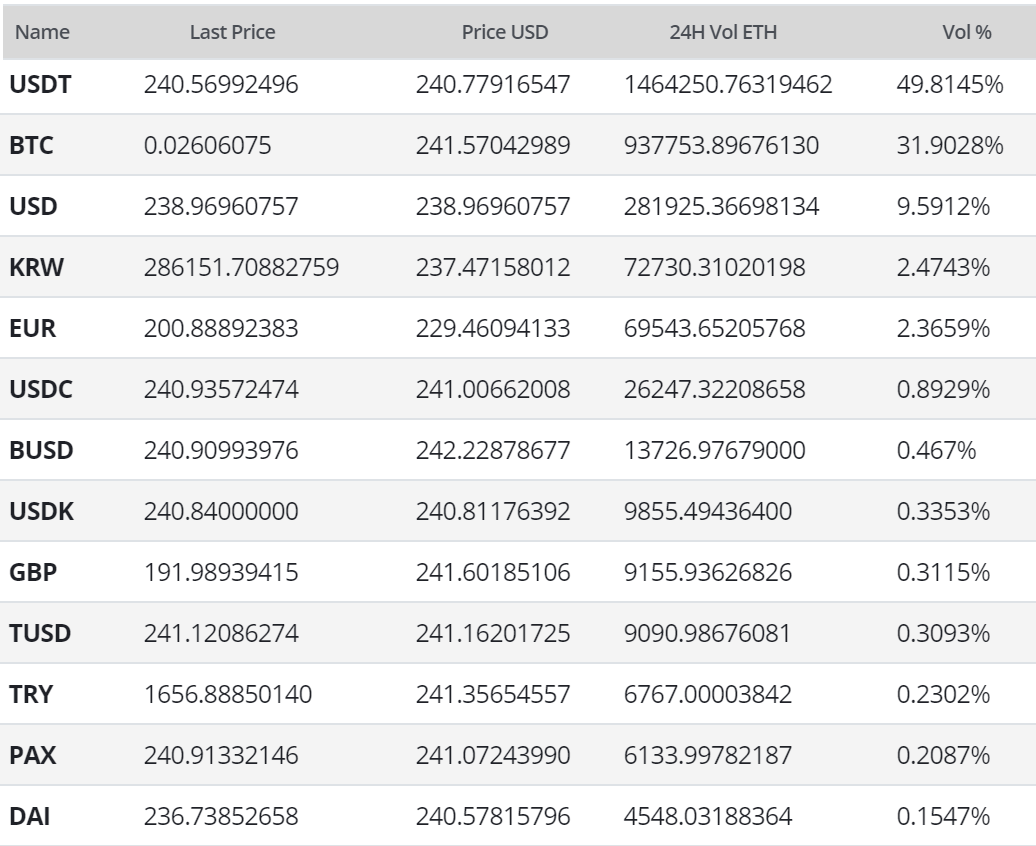Select the TUSD pair name

[40, 634]
